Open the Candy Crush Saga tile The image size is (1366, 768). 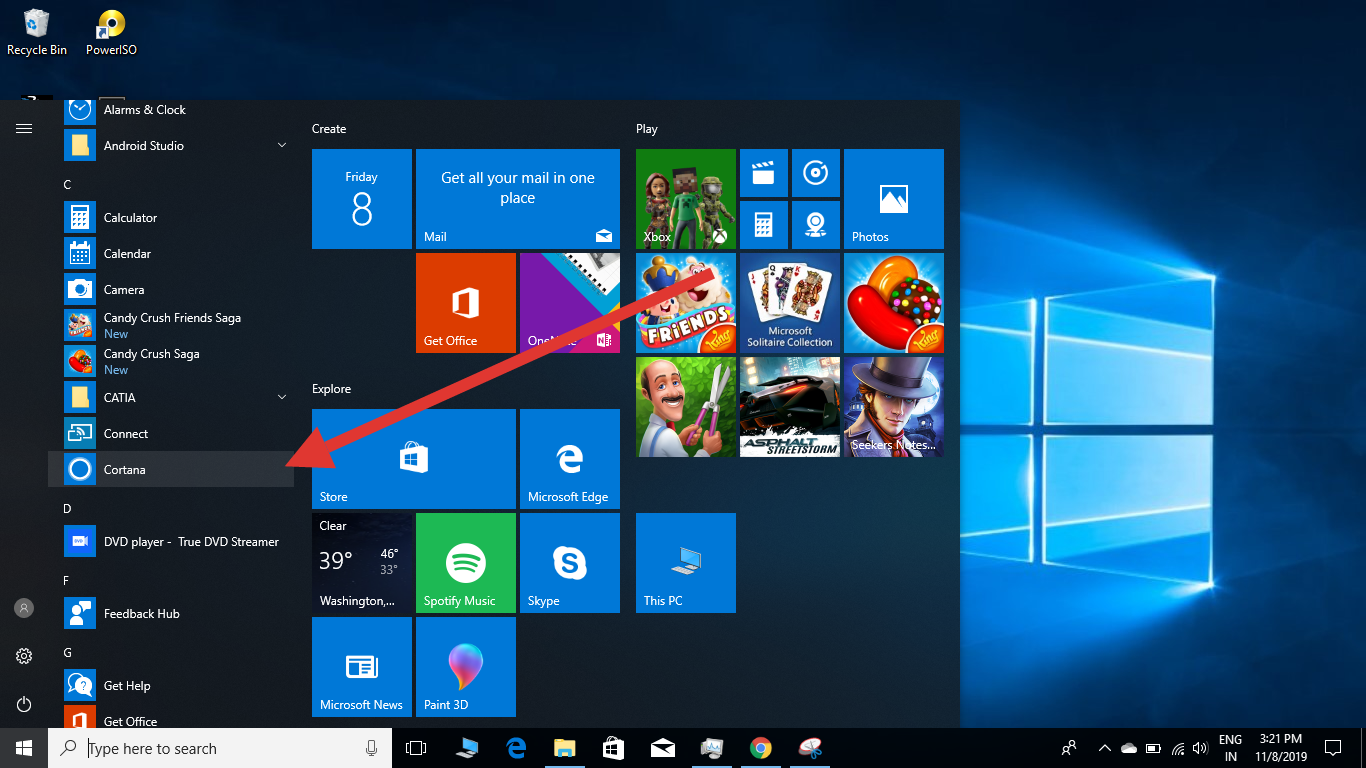tap(894, 303)
